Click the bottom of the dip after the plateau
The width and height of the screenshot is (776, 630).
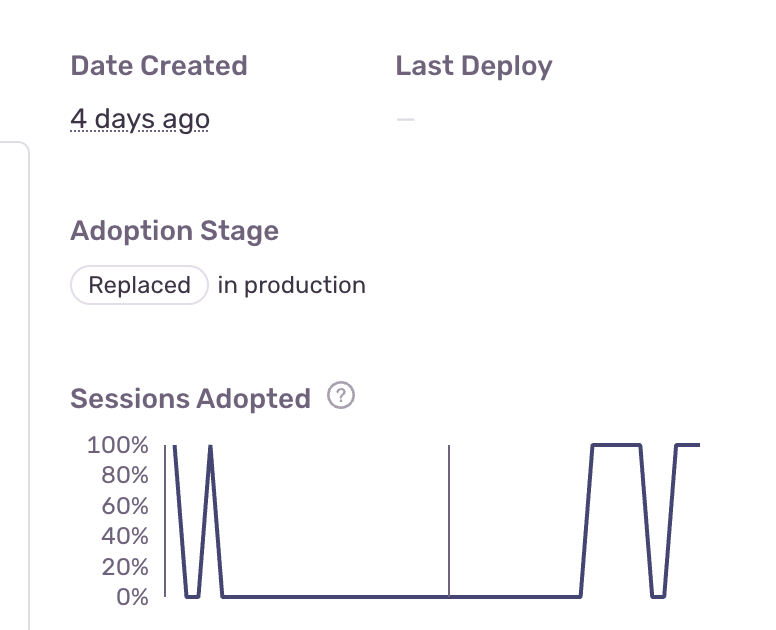point(658,597)
